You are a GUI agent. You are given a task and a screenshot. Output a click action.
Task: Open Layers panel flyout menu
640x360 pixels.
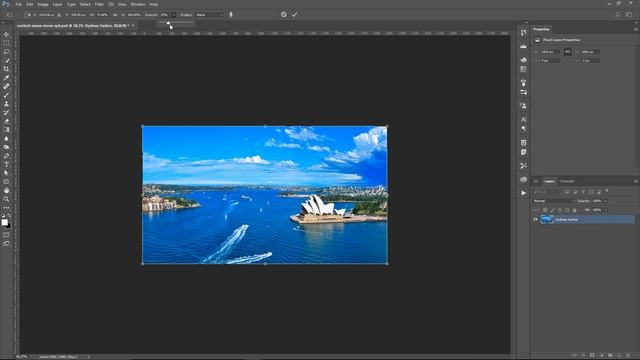click(x=636, y=181)
